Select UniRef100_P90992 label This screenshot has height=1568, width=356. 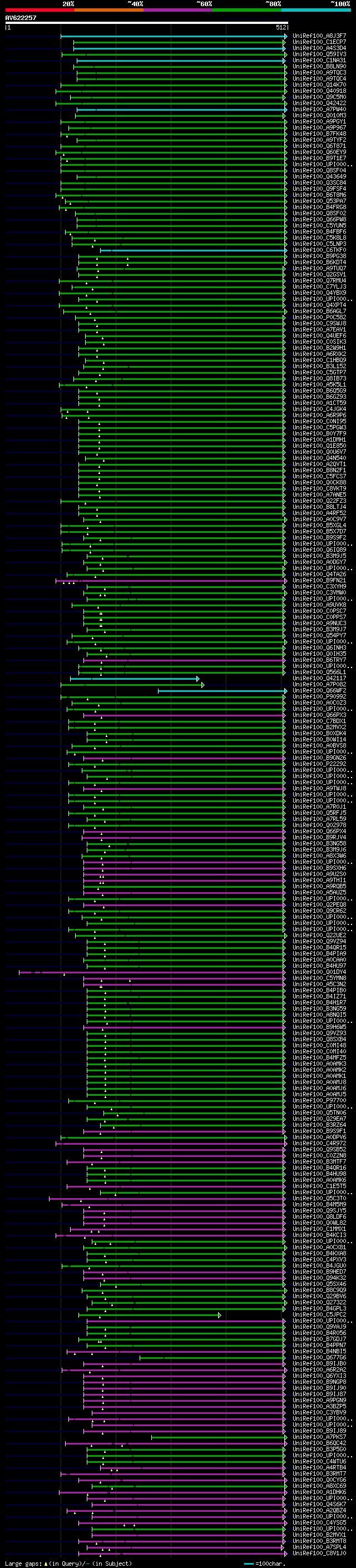(x=319, y=697)
